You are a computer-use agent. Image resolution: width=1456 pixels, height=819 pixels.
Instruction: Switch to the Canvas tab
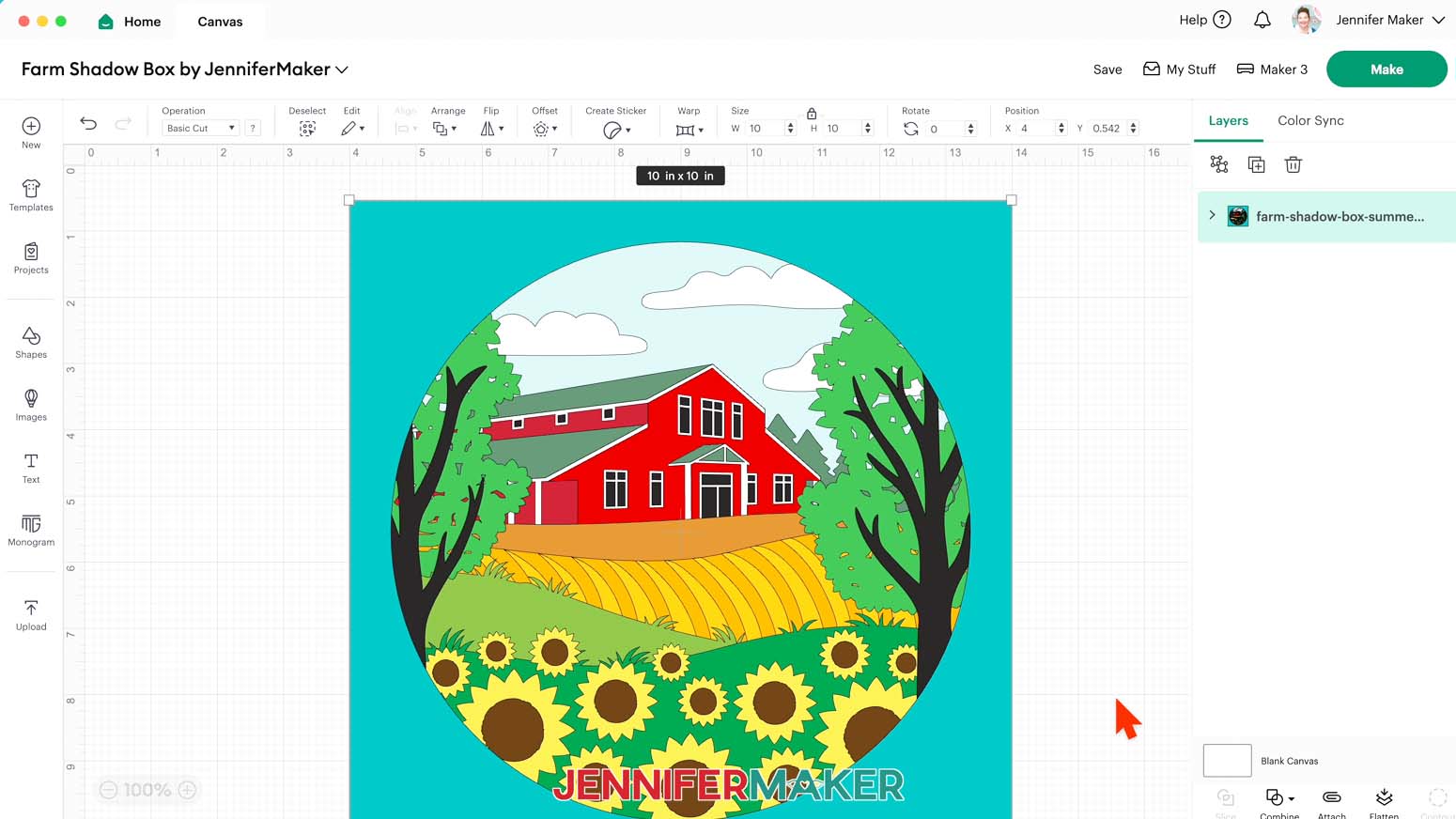pos(220,22)
